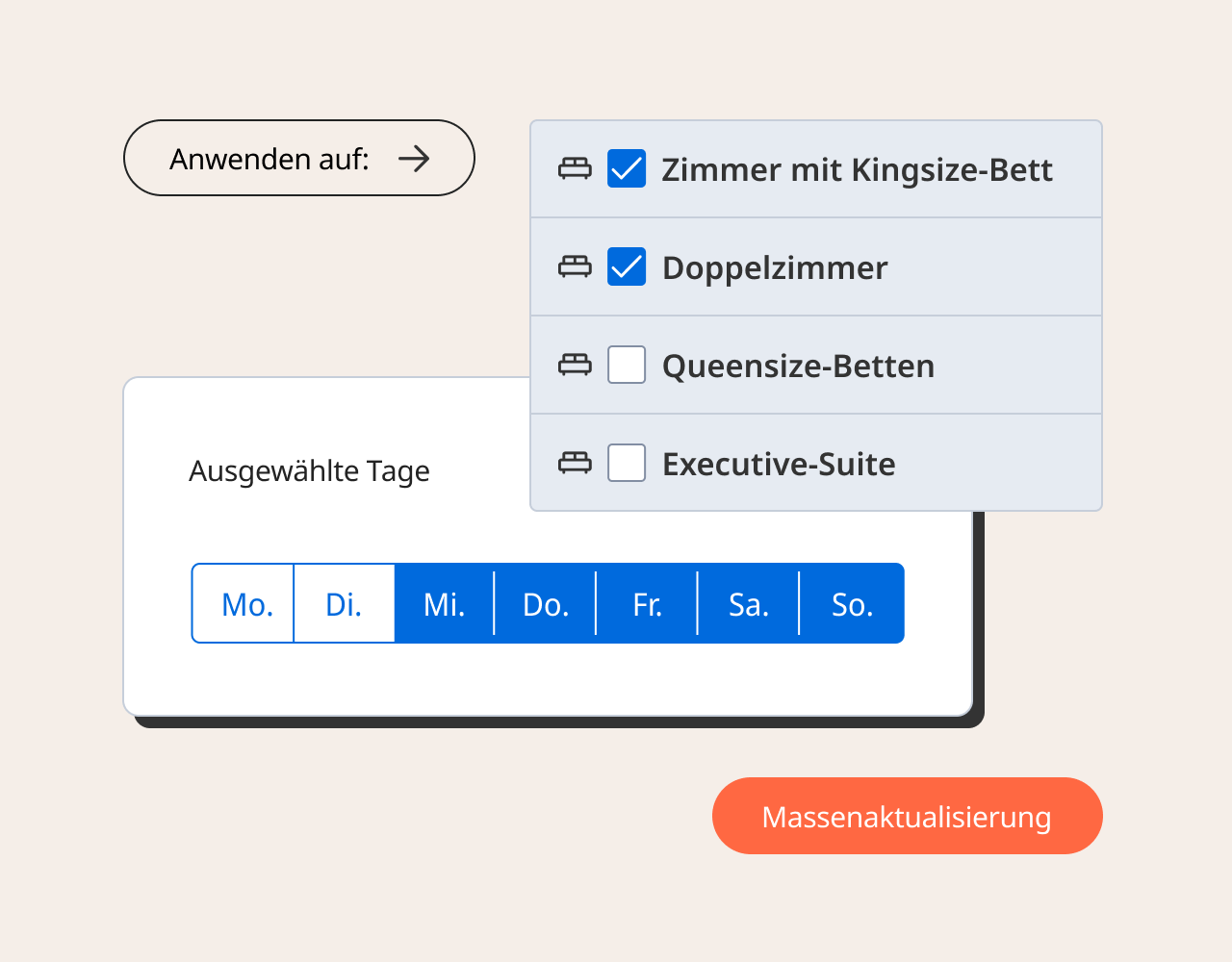
Task: Toggle off Friday (Fr.)
Action: [647, 604]
